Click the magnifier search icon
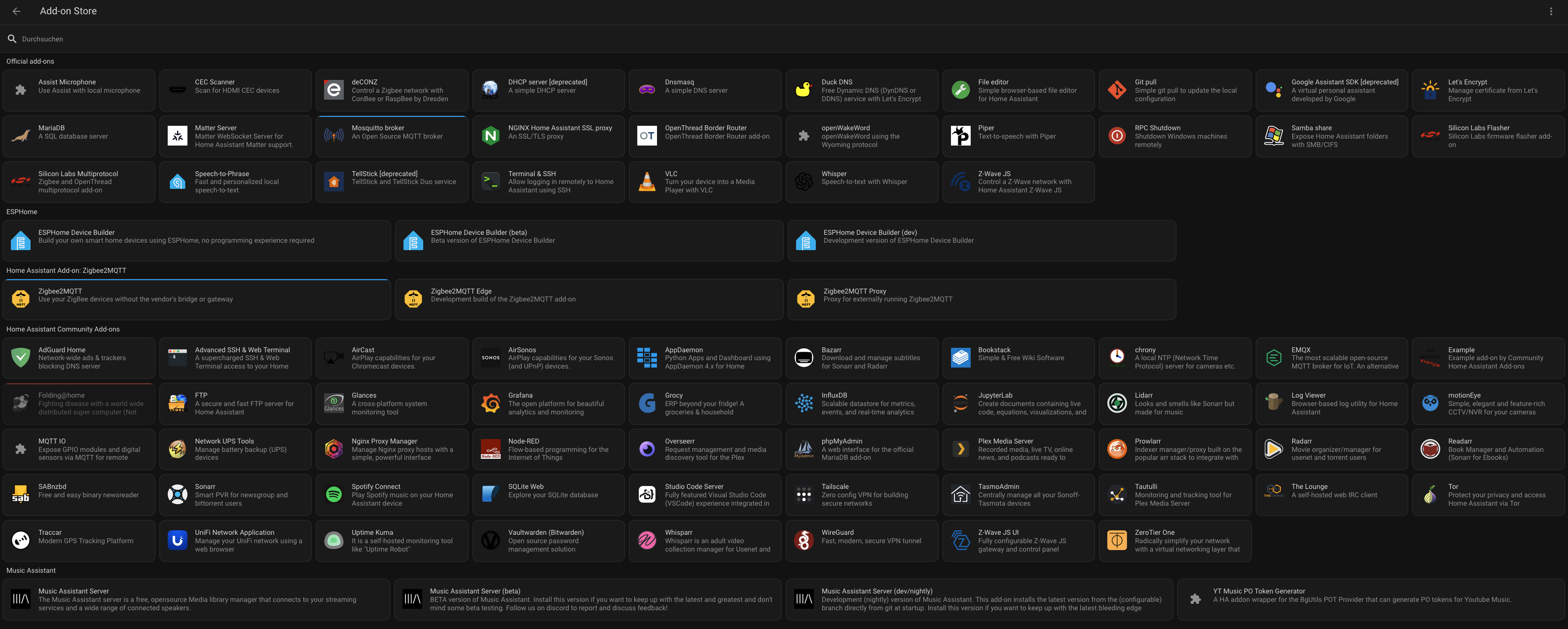Image resolution: width=1568 pixels, height=629 pixels. pos(11,39)
